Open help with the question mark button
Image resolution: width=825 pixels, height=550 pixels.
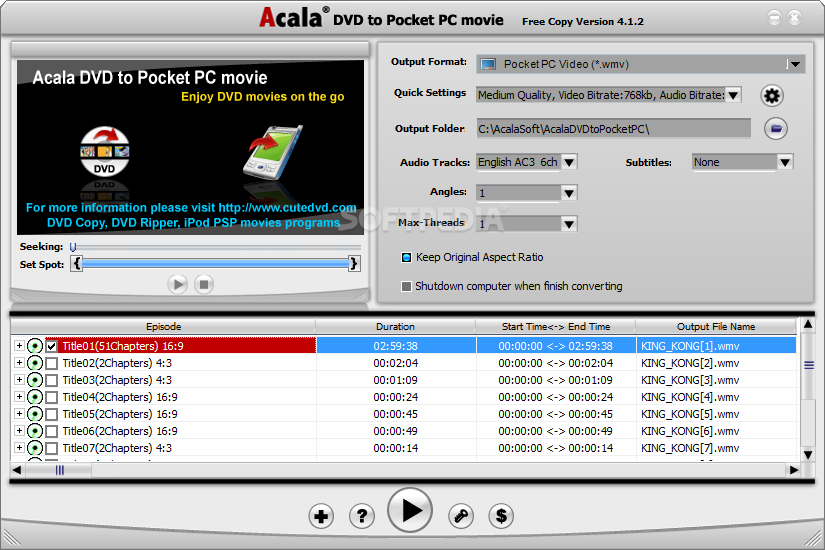pos(362,516)
